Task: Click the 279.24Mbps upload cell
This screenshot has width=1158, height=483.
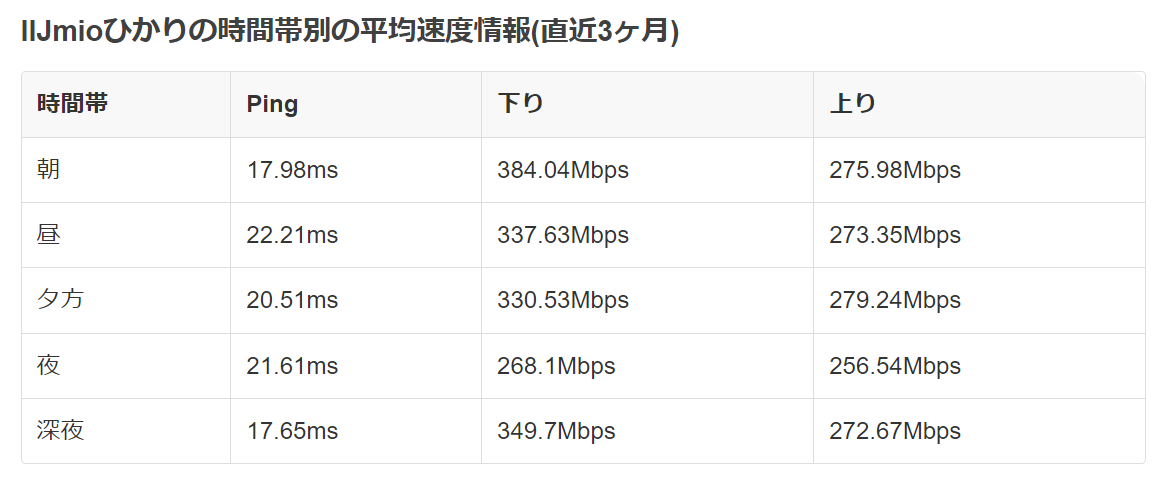Action: click(894, 300)
